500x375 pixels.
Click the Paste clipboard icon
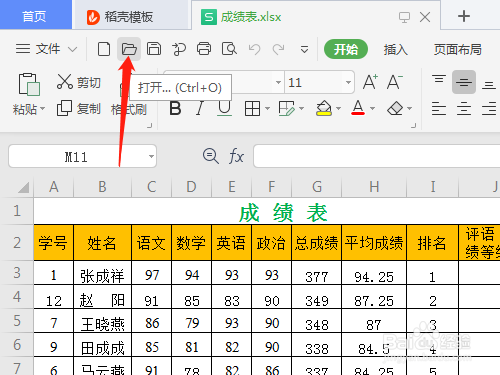(29, 84)
